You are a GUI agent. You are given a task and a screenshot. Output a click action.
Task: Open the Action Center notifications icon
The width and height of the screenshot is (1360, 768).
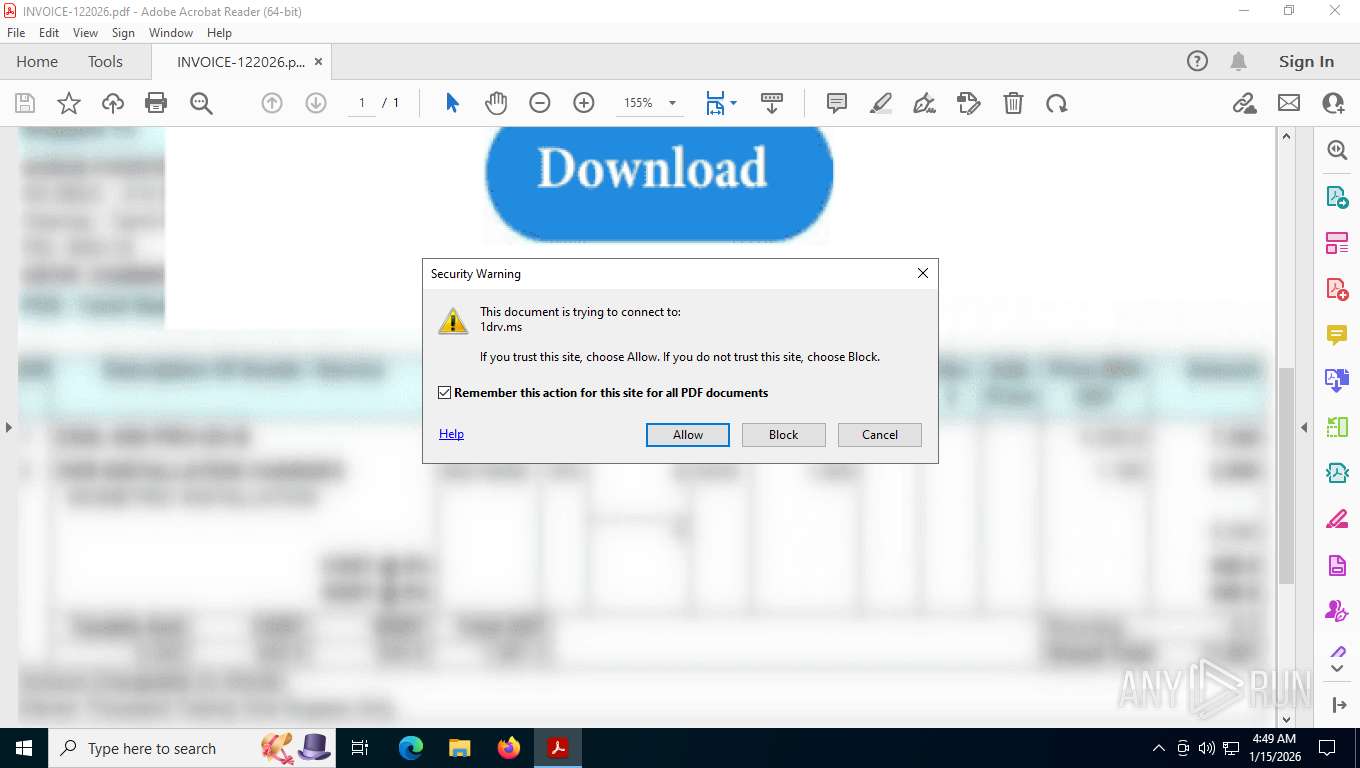(1327, 748)
